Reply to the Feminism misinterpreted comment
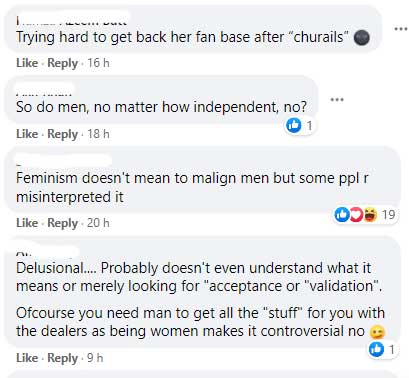 point(63,223)
